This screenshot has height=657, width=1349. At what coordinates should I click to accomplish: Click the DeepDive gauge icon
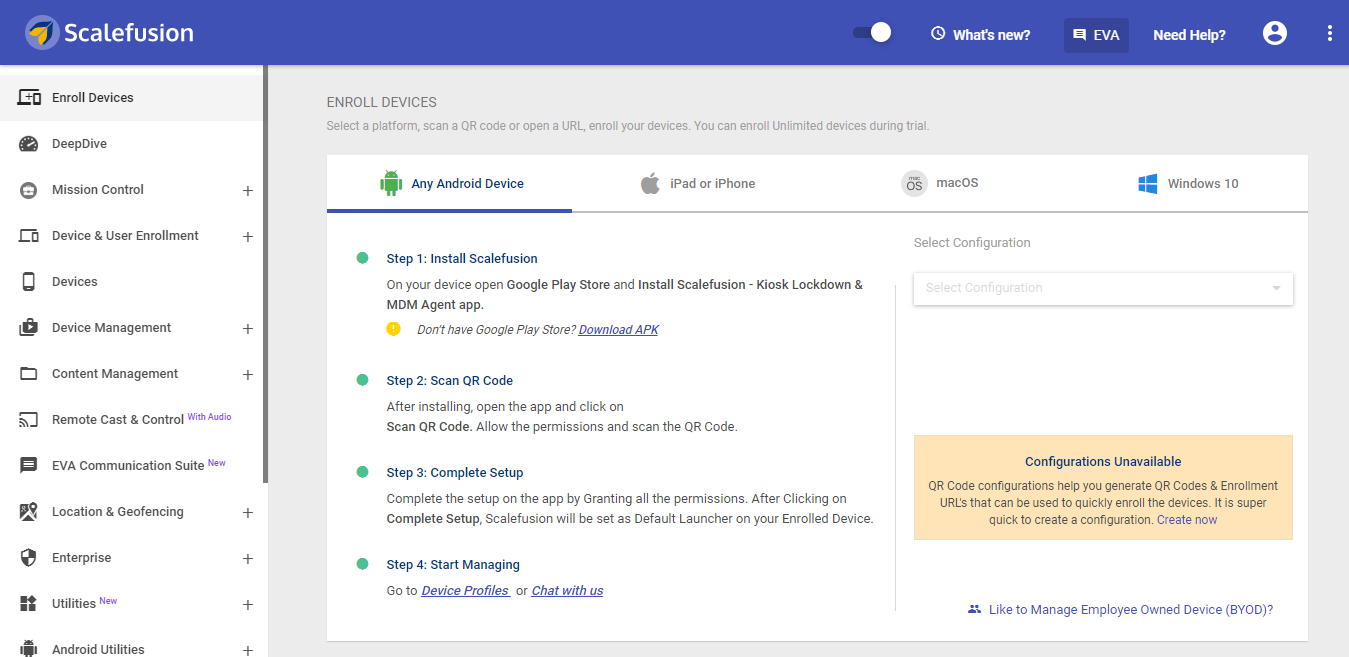(29, 144)
